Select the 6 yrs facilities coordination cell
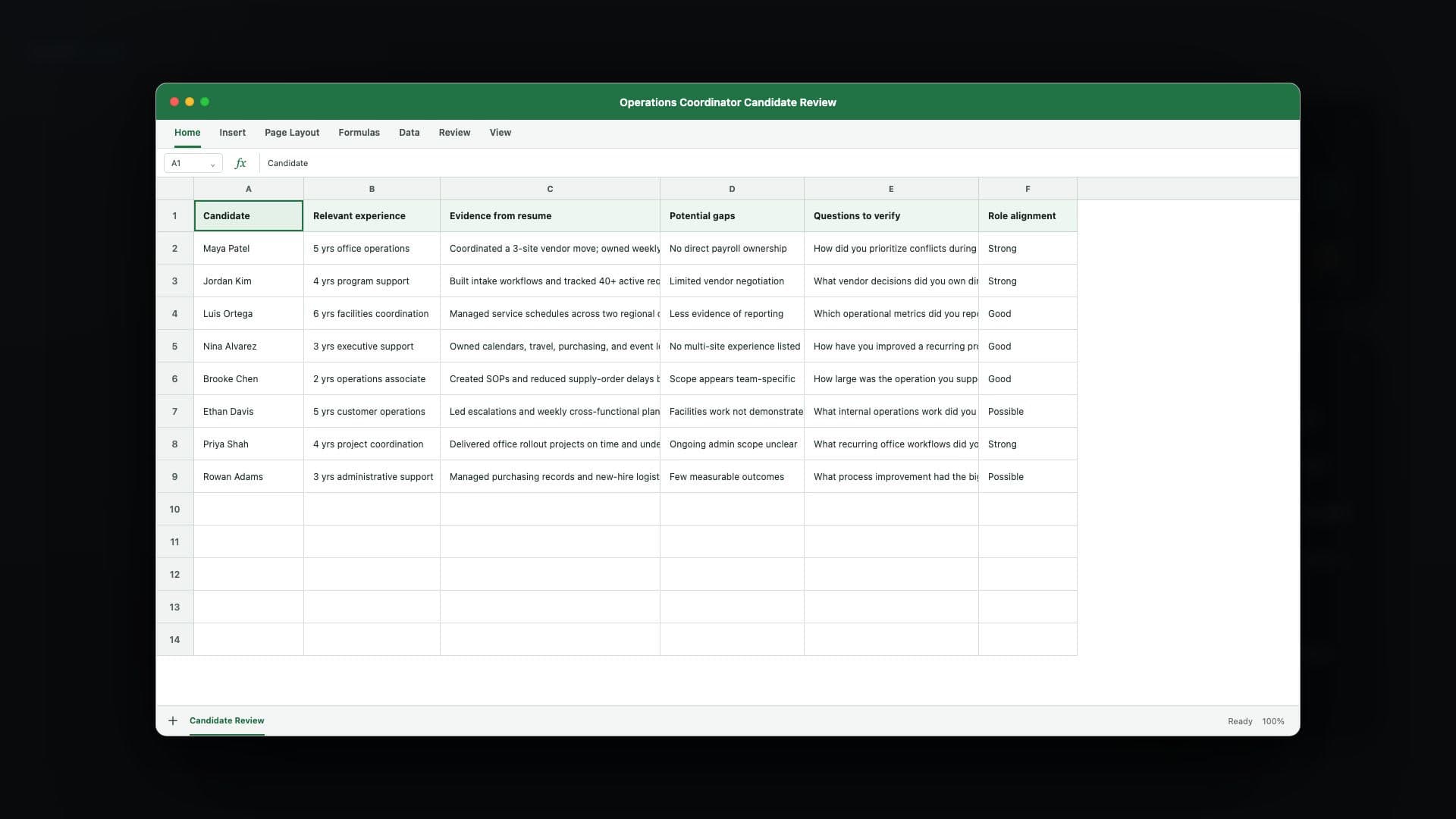This screenshot has width=1456, height=819. [x=372, y=314]
